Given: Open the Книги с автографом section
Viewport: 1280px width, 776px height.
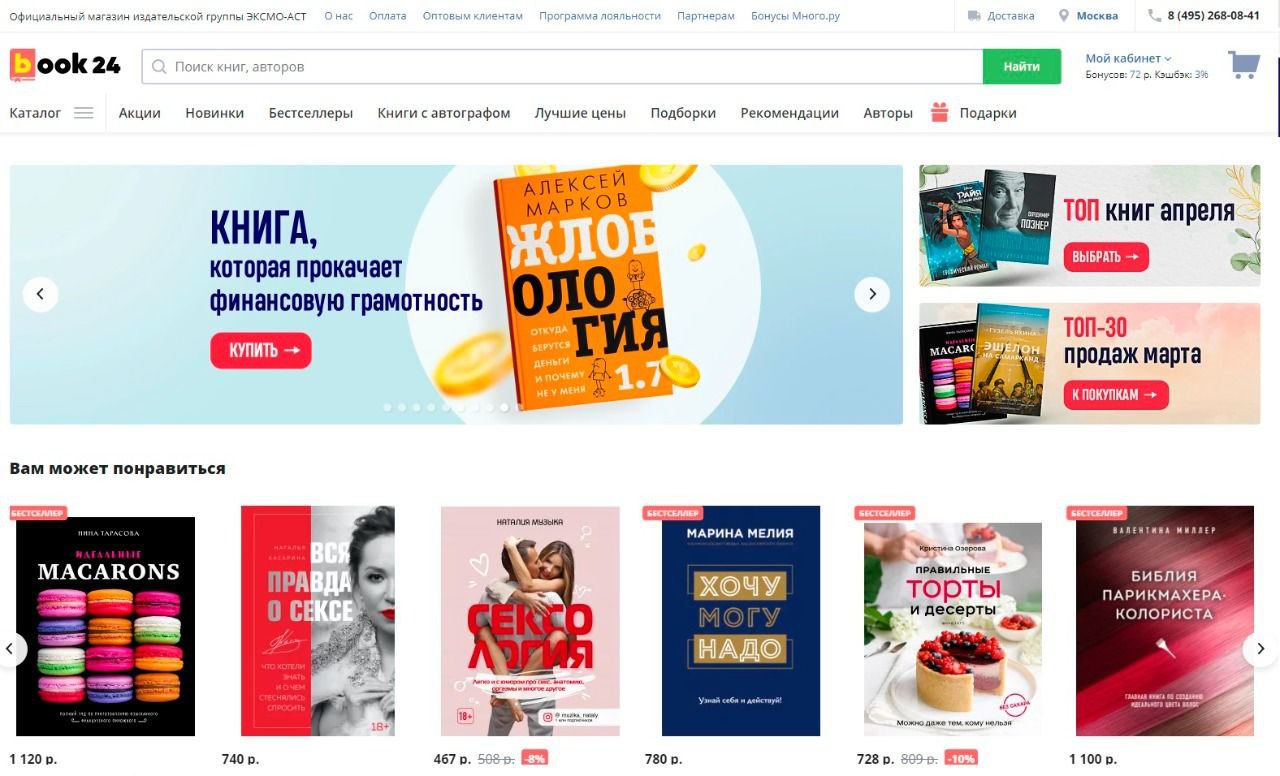Looking at the screenshot, I should (444, 113).
